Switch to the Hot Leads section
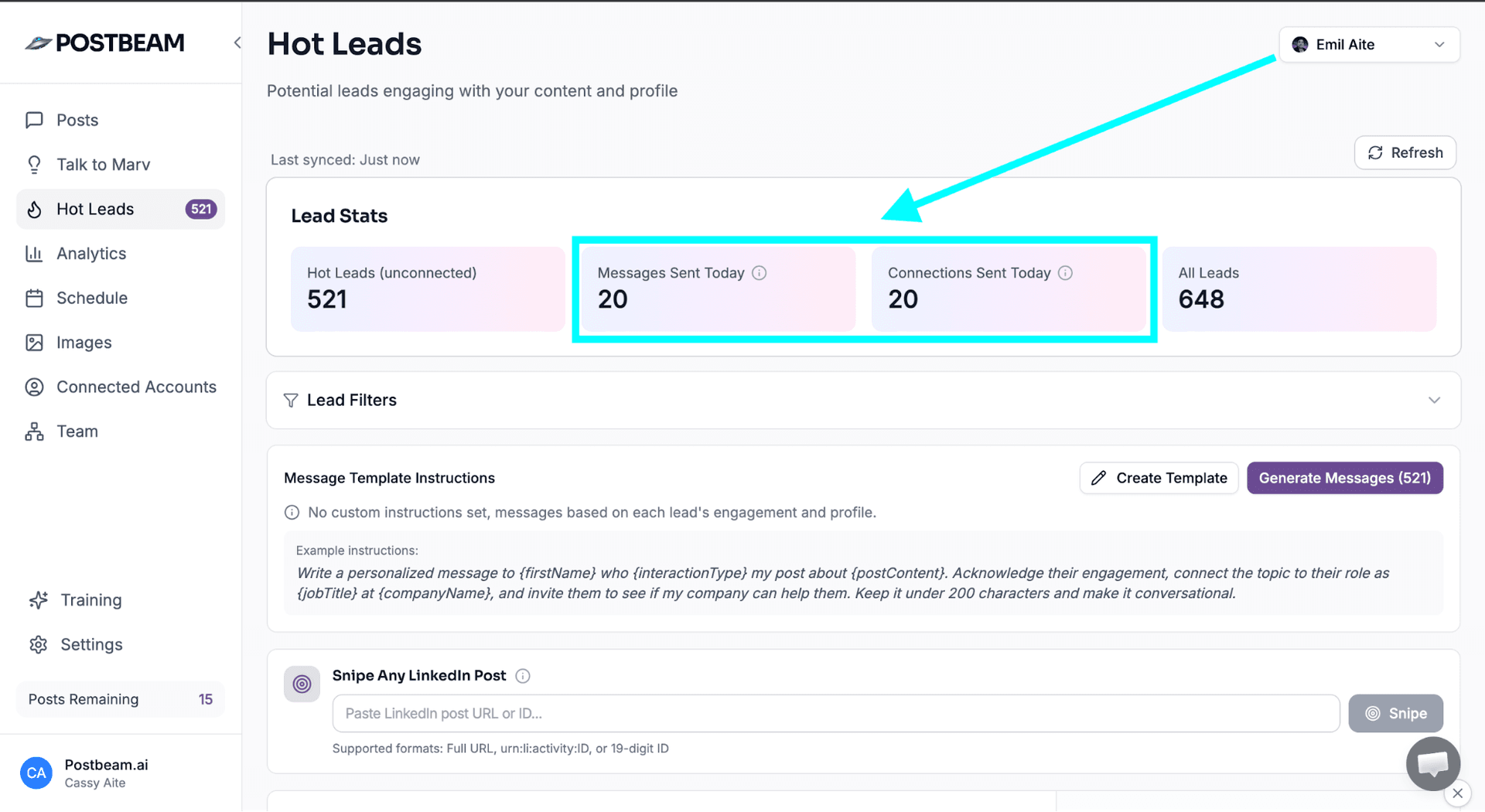1485x812 pixels. pos(95,209)
